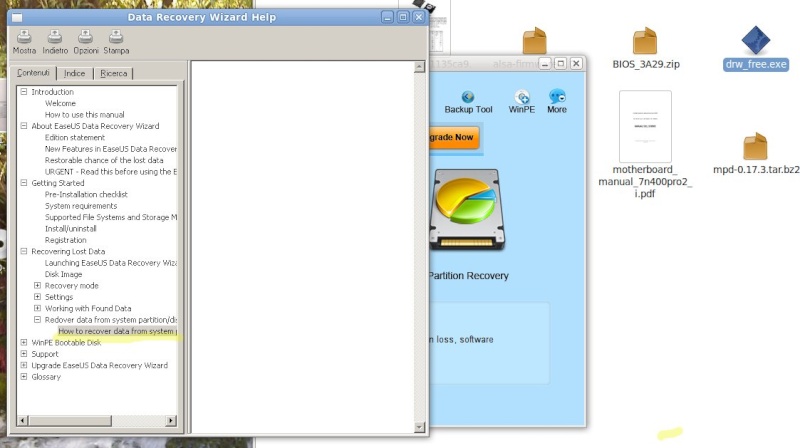800x448 pixels.
Task: Collapse Recover data from system partition node
Action: (x=37, y=319)
